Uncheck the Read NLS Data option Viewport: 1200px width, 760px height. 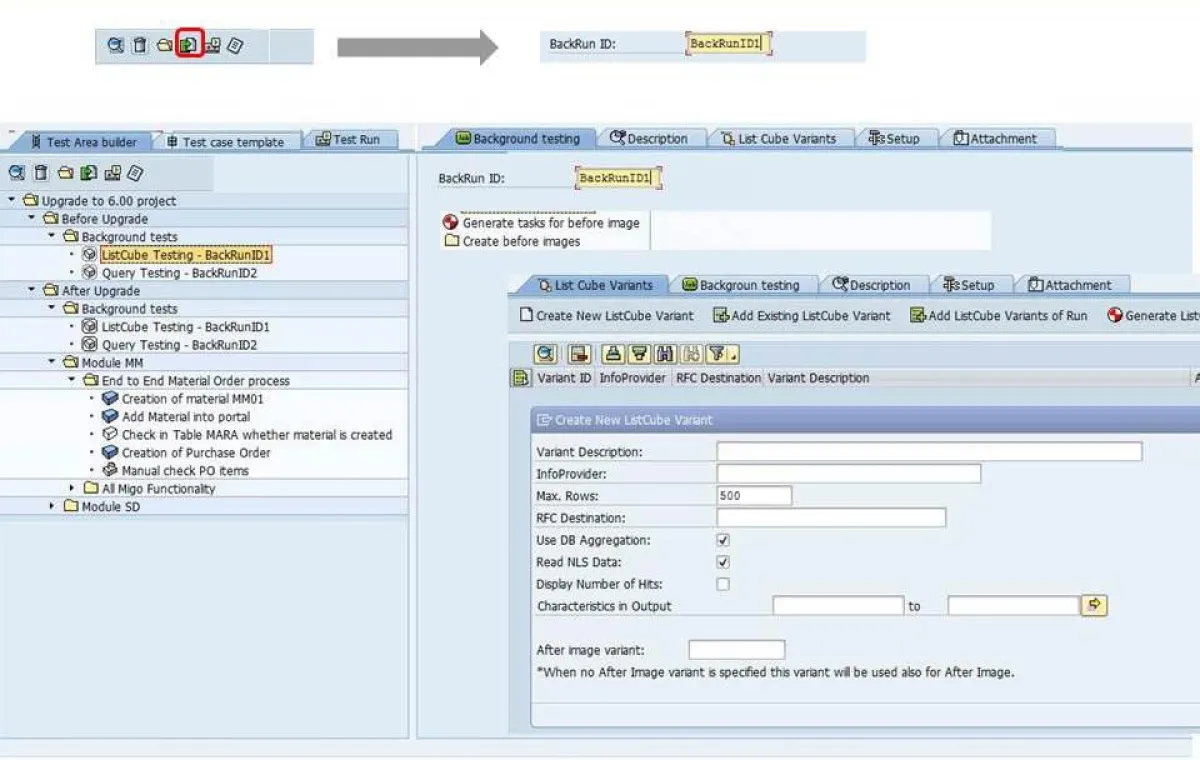point(722,562)
